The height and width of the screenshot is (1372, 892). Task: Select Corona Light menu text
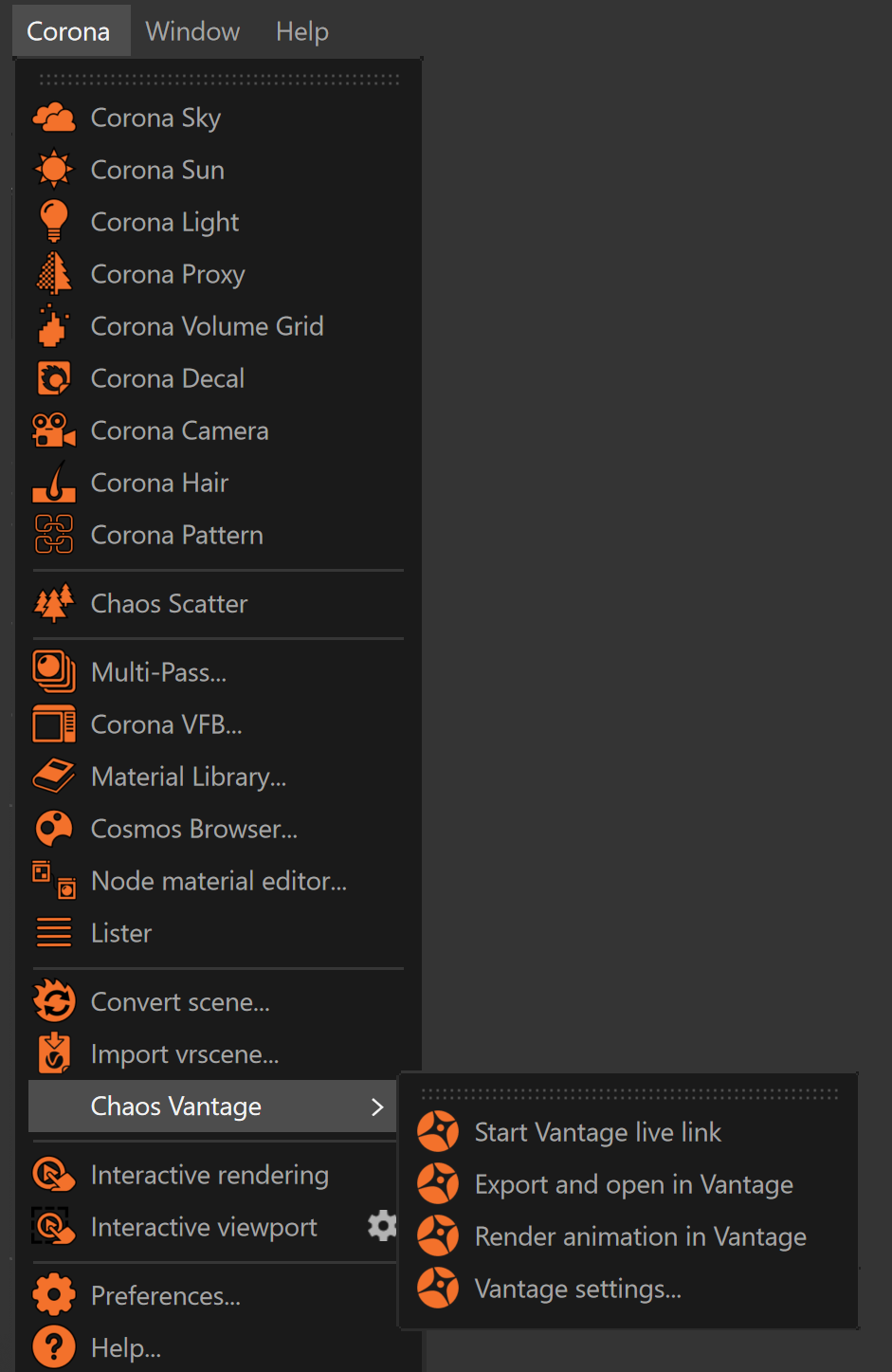[165, 223]
